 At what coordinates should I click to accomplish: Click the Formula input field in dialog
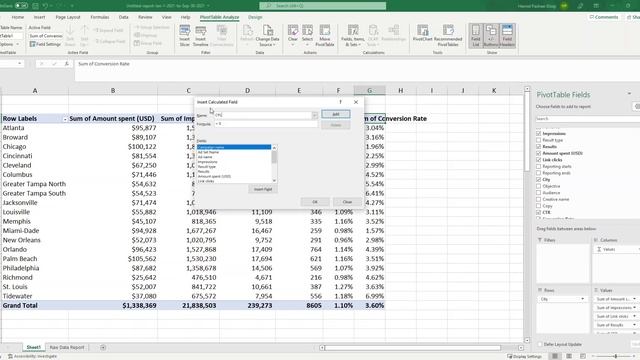coord(266,124)
